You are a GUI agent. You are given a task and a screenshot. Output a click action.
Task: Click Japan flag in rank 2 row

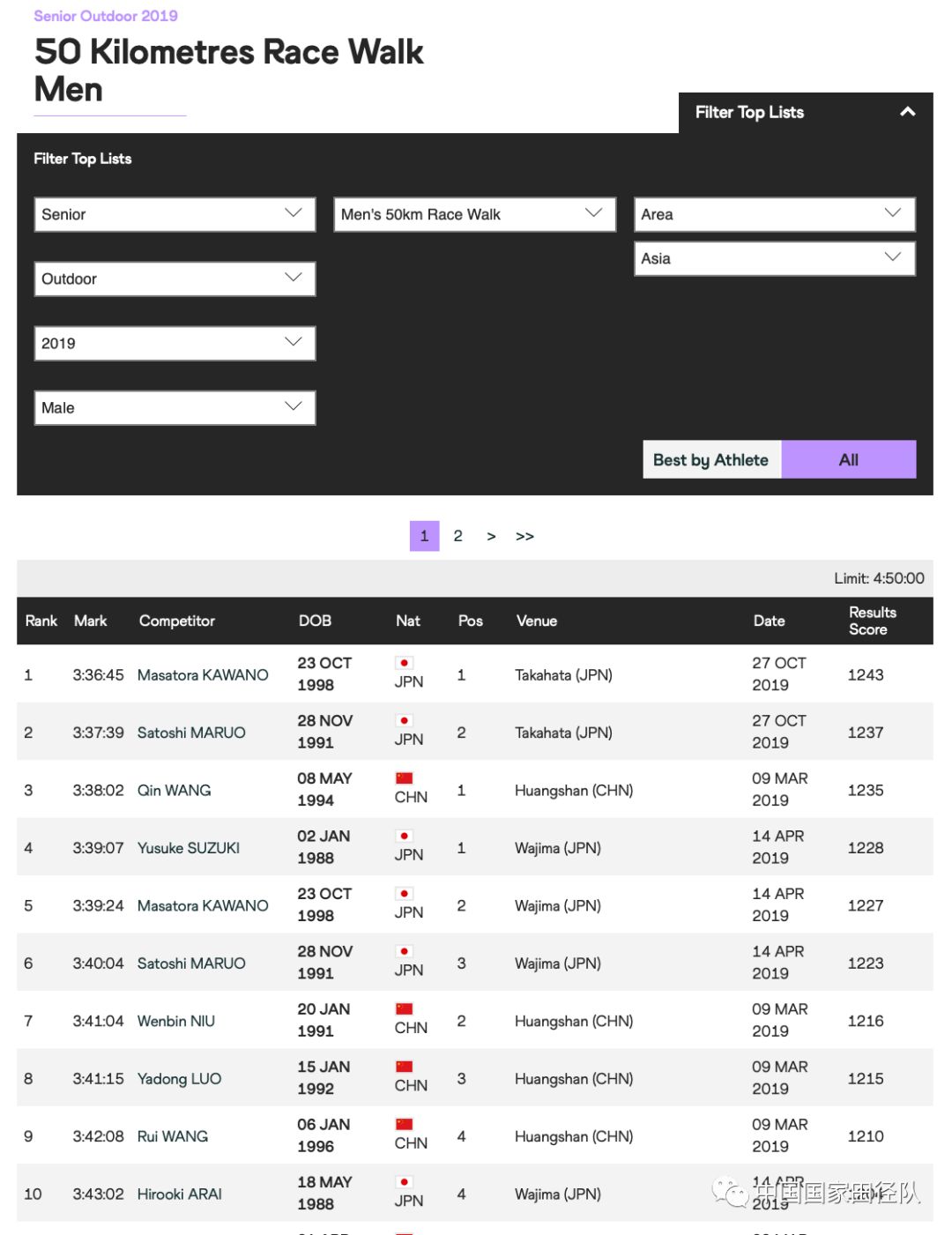[x=405, y=720]
